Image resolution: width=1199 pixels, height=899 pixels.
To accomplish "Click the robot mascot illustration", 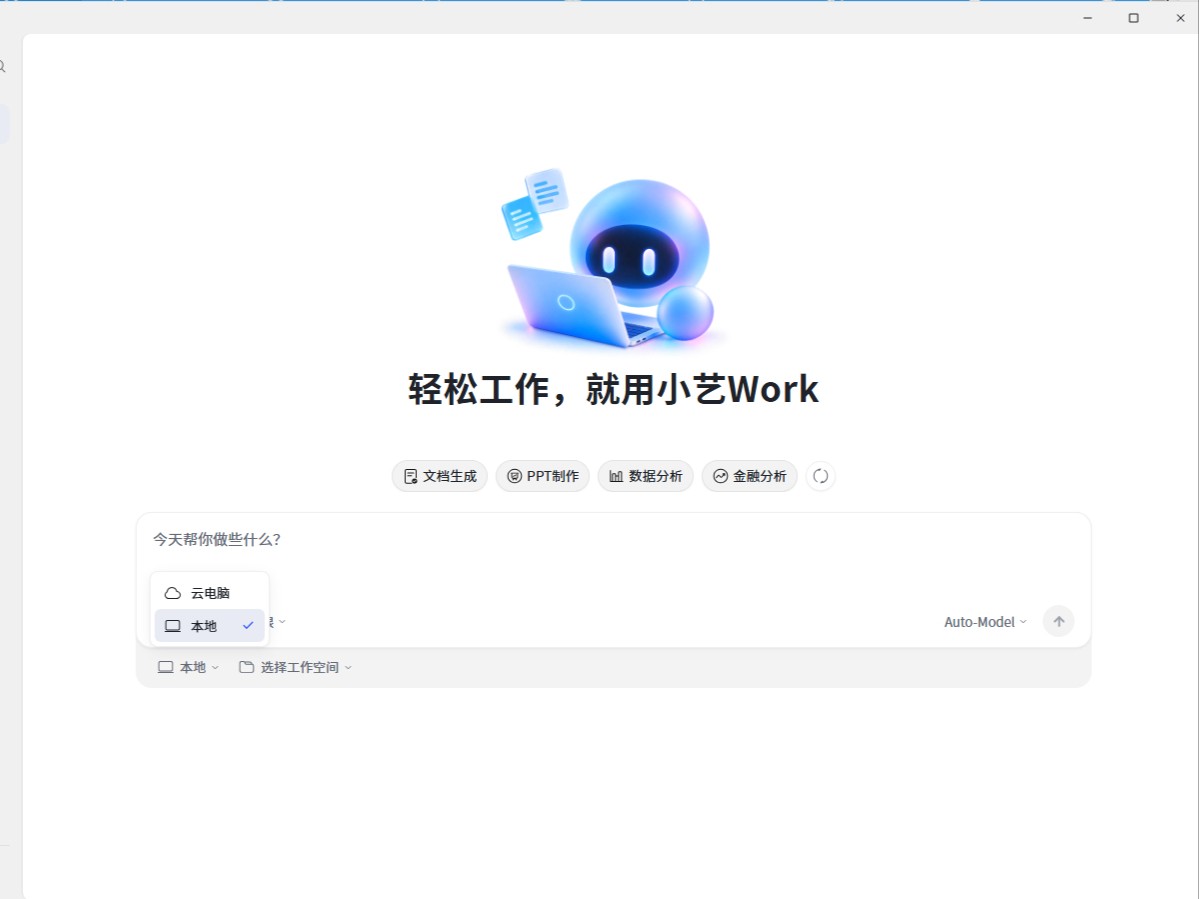I will coord(609,258).
